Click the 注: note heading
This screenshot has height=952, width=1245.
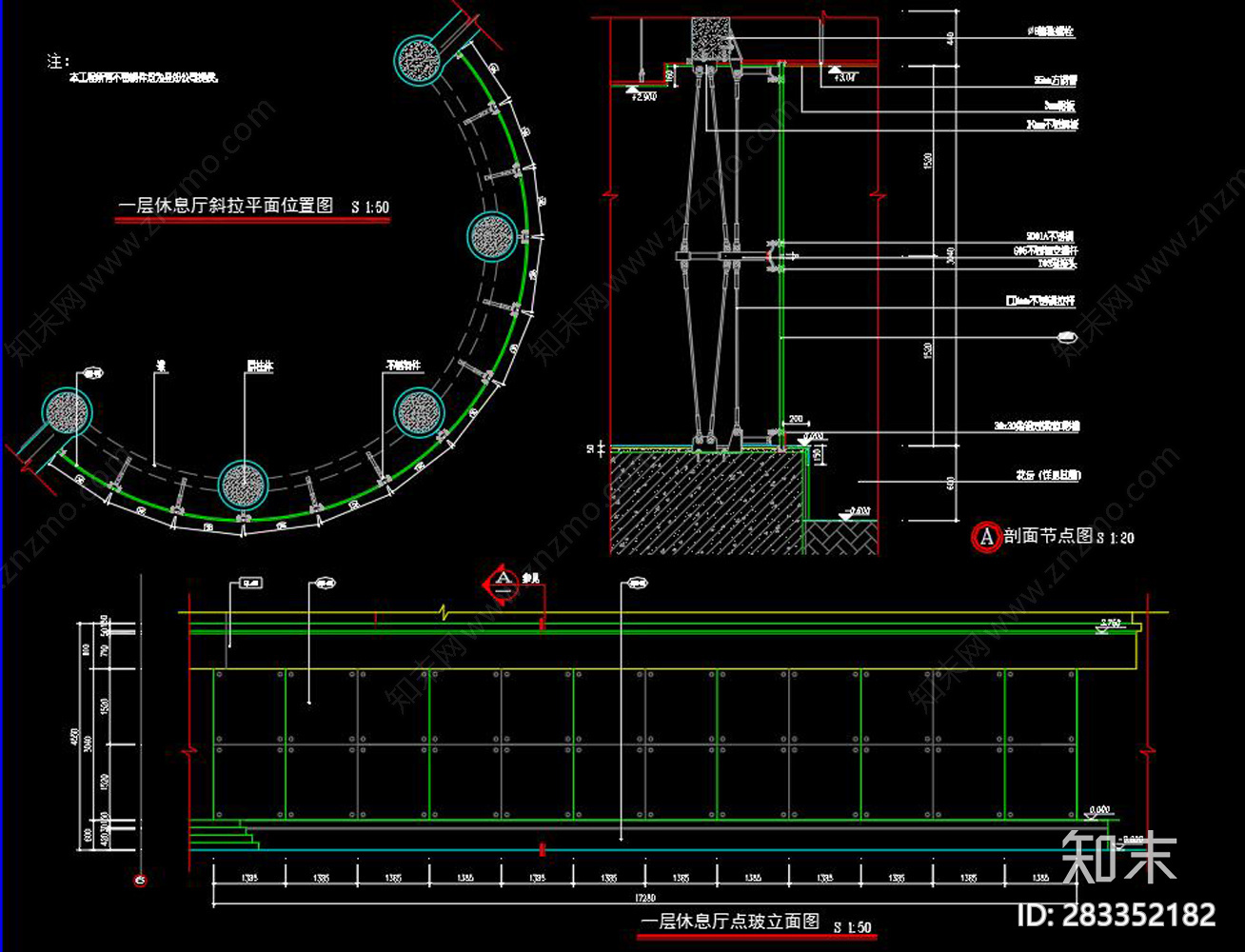click(x=59, y=62)
